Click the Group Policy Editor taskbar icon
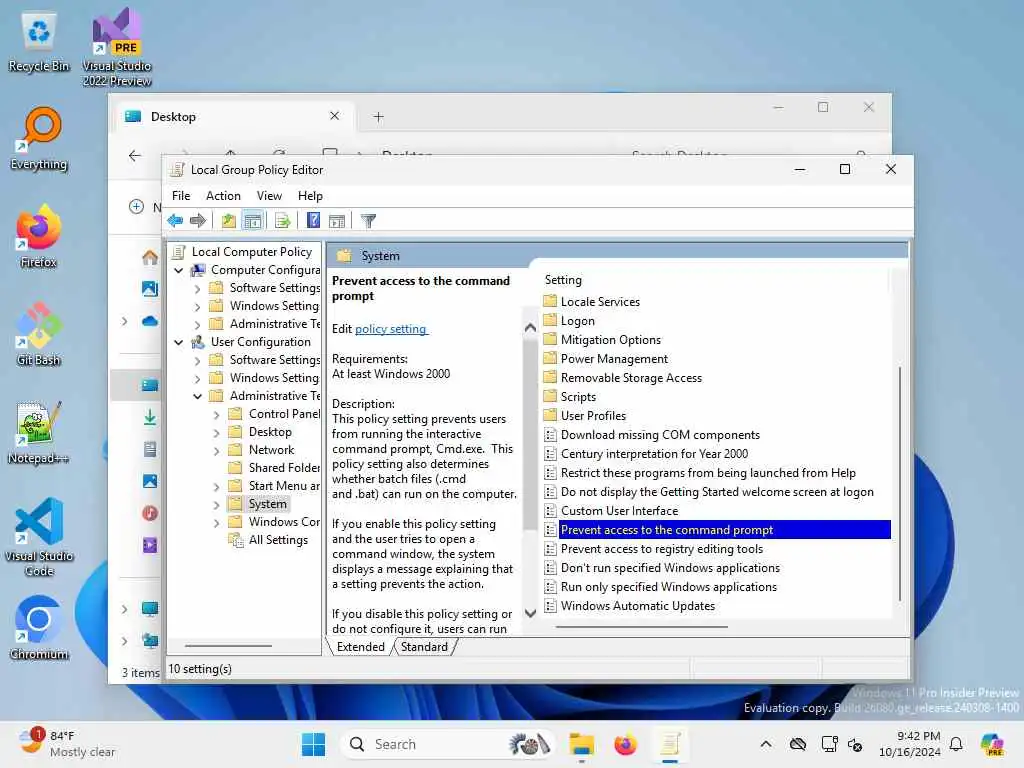 tap(670, 744)
